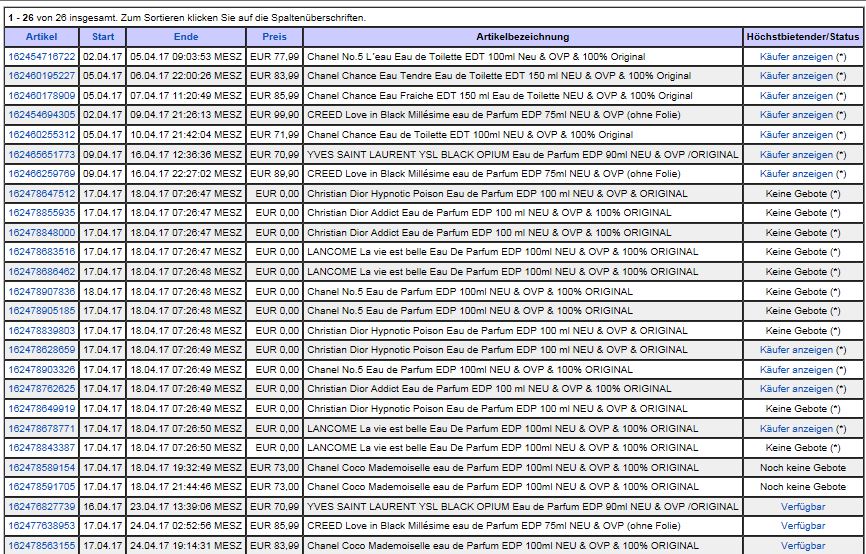Click Käufer anzeigen for item 162454716722
866x554 pixels.
[796, 57]
